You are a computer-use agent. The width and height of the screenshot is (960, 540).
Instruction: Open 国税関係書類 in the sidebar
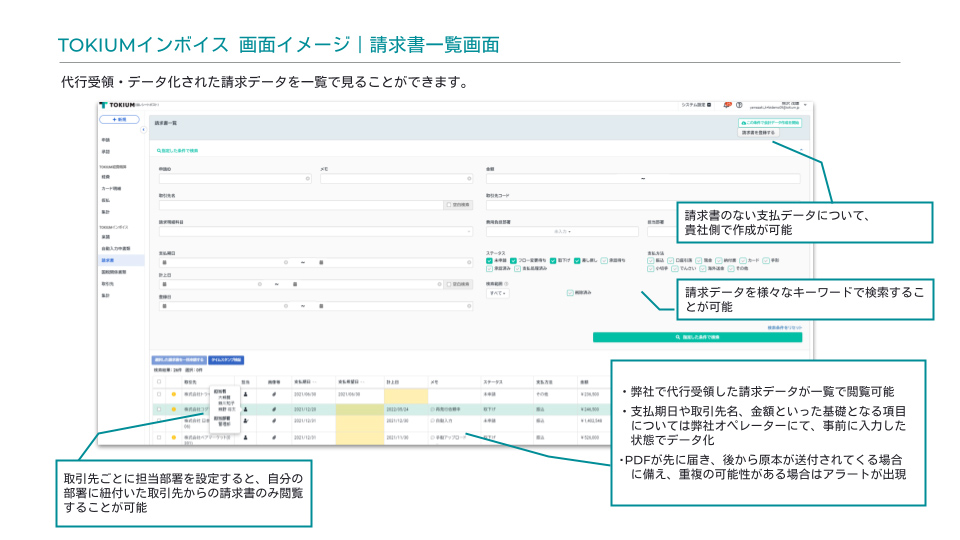114,272
